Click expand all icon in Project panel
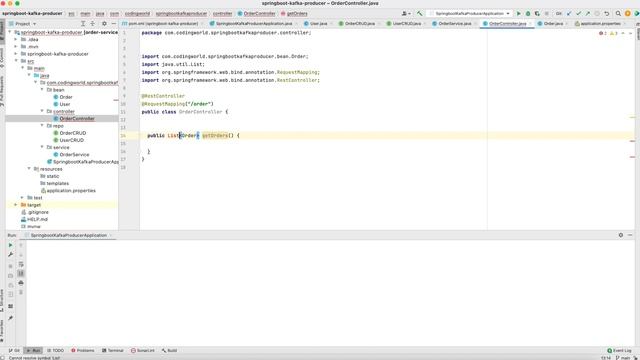640x360 pixels. click(x=83, y=24)
